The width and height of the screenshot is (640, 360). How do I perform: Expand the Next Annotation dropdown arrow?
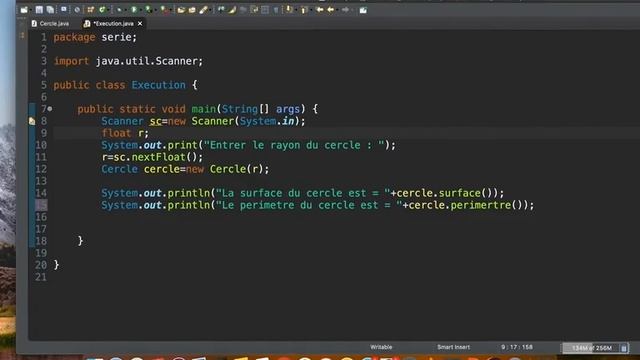click(296, 10)
